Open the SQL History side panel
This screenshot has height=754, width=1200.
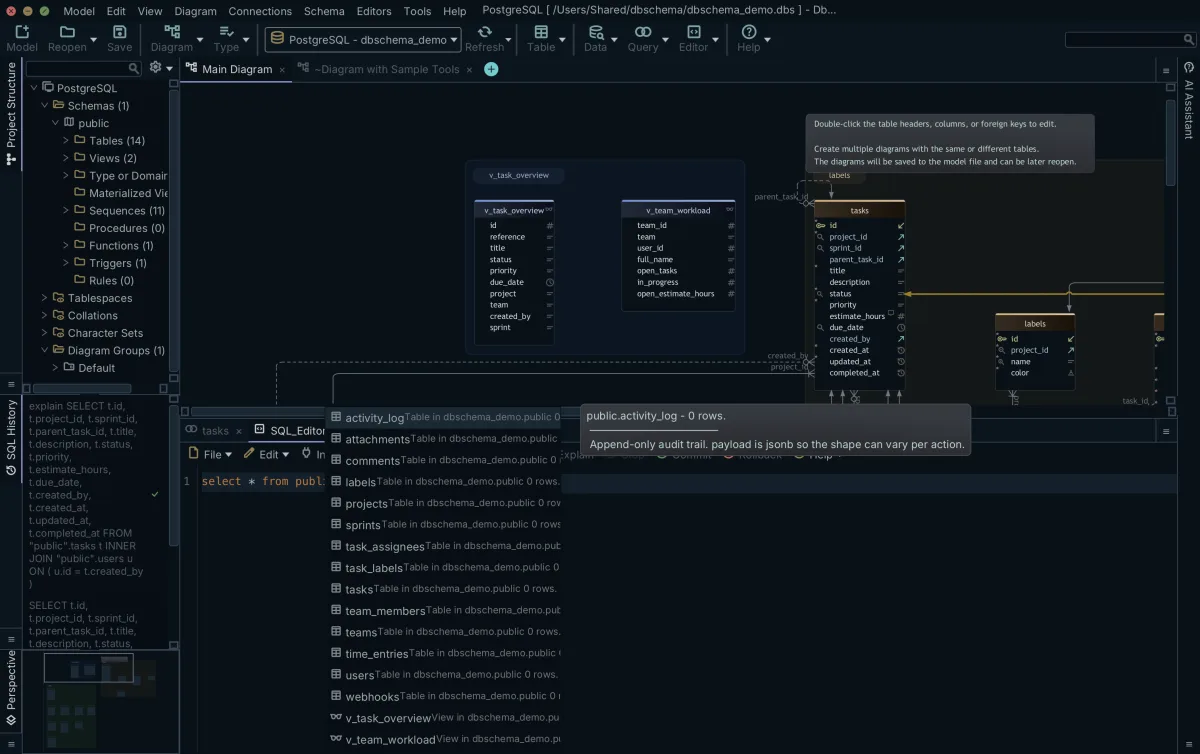(x=11, y=437)
